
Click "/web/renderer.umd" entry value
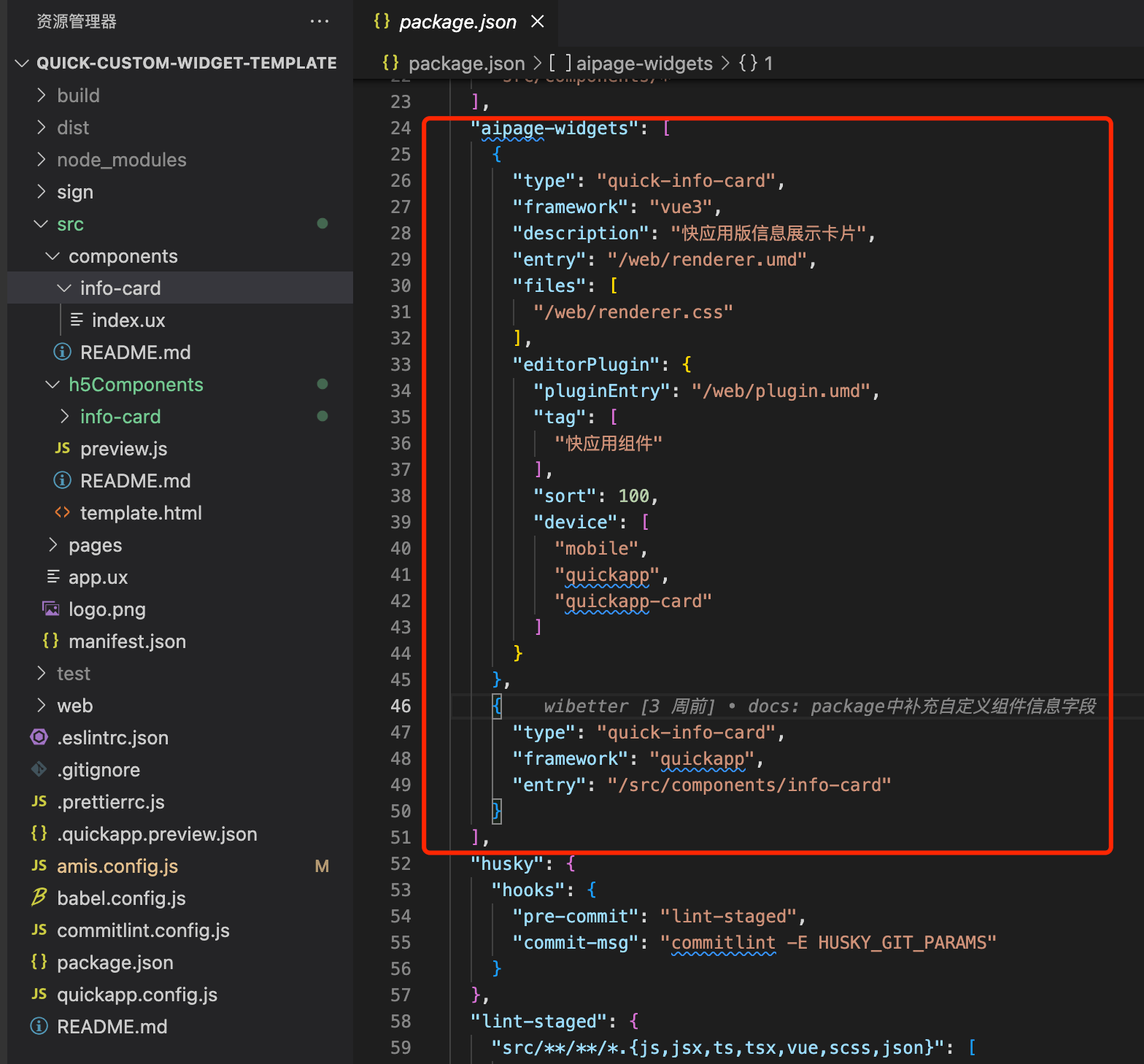tap(707, 260)
